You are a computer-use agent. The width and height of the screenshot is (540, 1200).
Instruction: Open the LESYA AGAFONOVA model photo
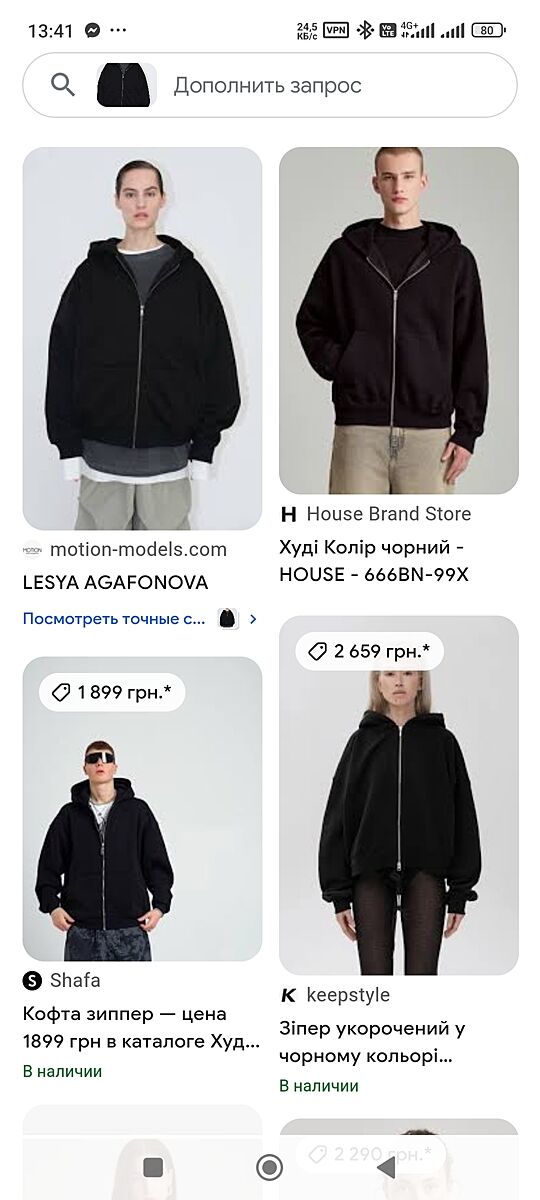click(142, 338)
